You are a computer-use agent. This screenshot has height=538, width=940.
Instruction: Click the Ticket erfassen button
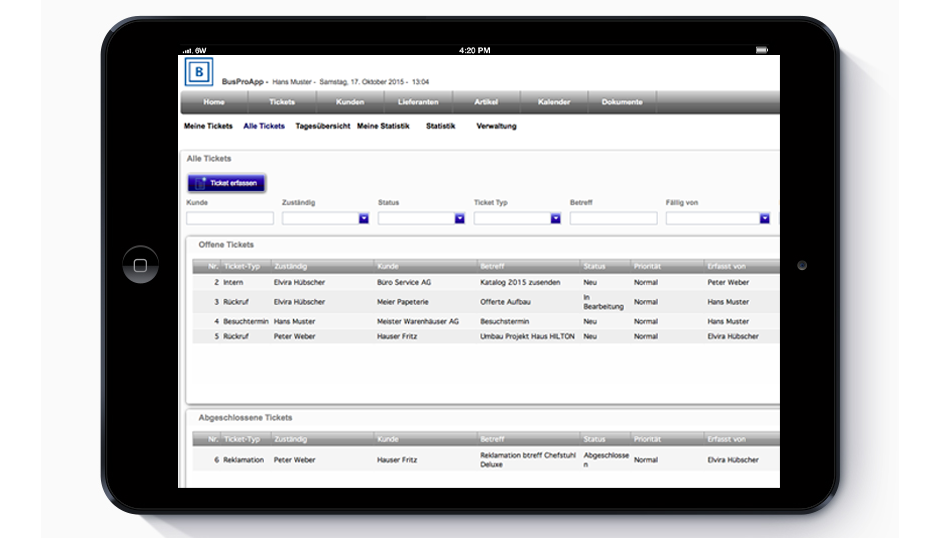click(x=226, y=183)
